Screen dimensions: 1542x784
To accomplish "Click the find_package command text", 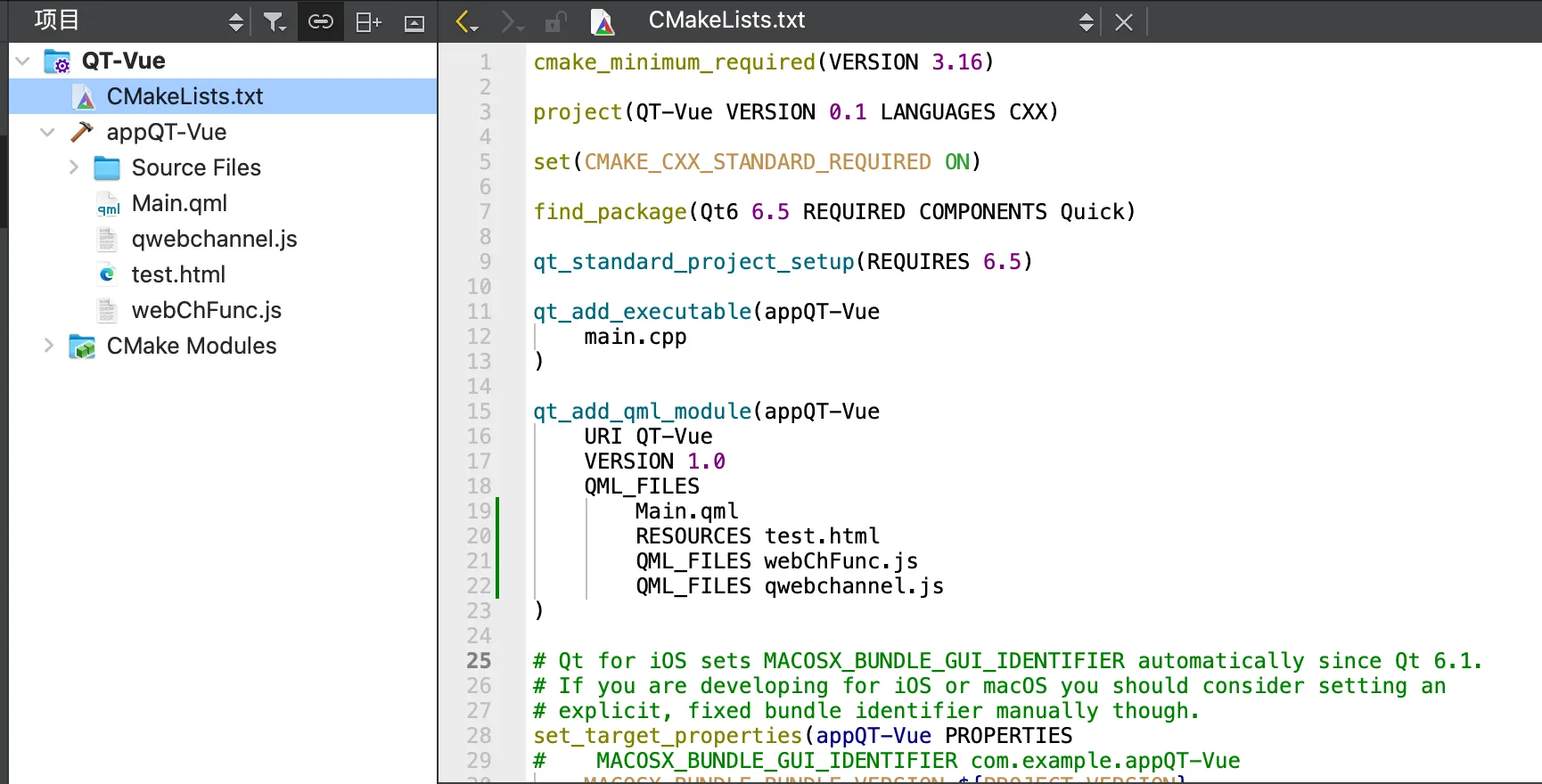I will click(610, 212).
